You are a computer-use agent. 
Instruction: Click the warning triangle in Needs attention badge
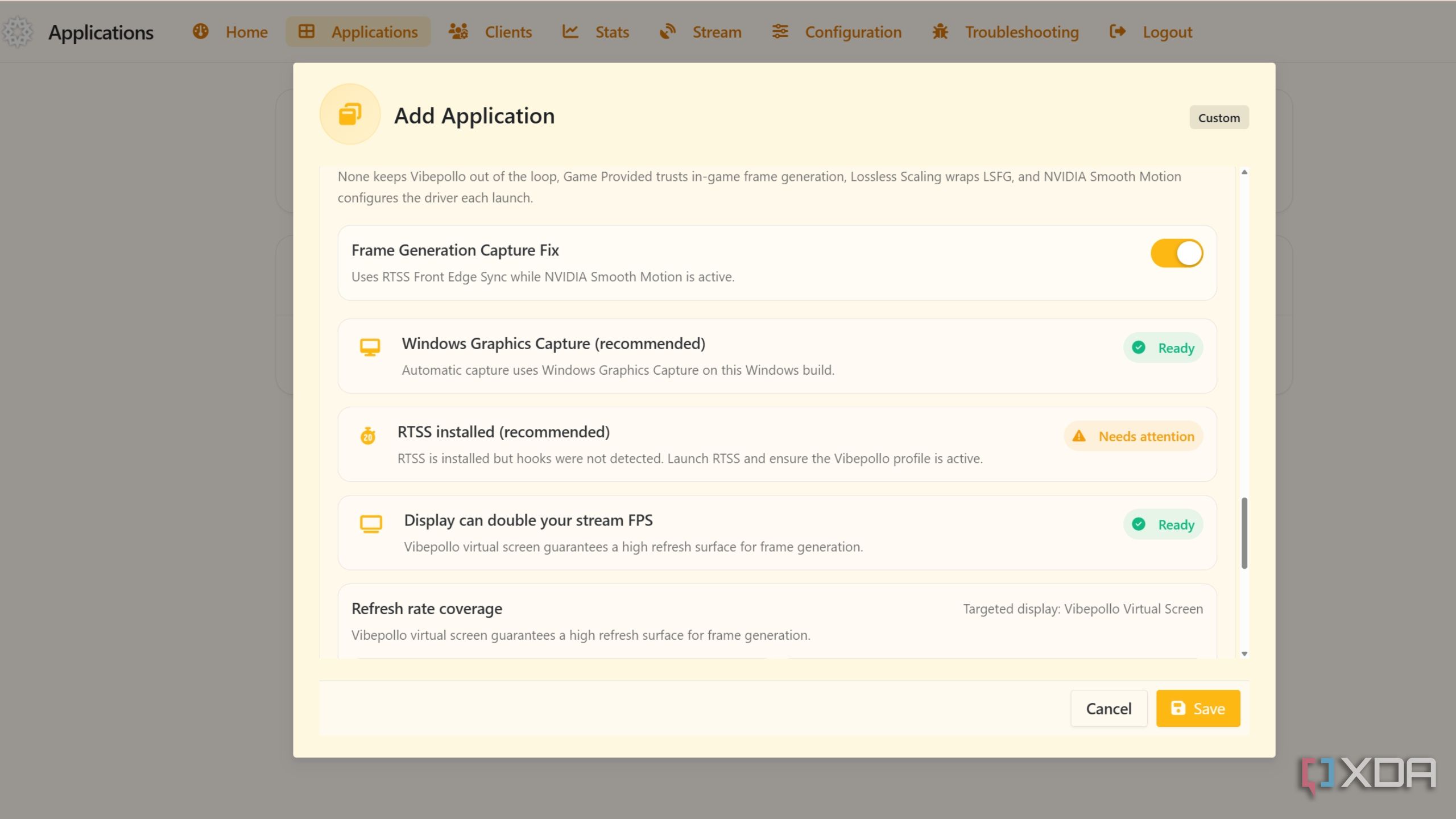(1078, 436)
